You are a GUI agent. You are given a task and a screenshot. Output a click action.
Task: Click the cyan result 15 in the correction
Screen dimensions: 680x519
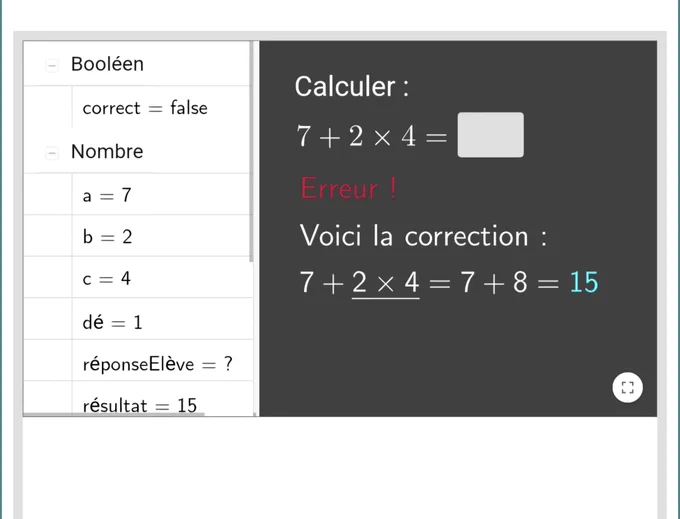click(584, 282)
